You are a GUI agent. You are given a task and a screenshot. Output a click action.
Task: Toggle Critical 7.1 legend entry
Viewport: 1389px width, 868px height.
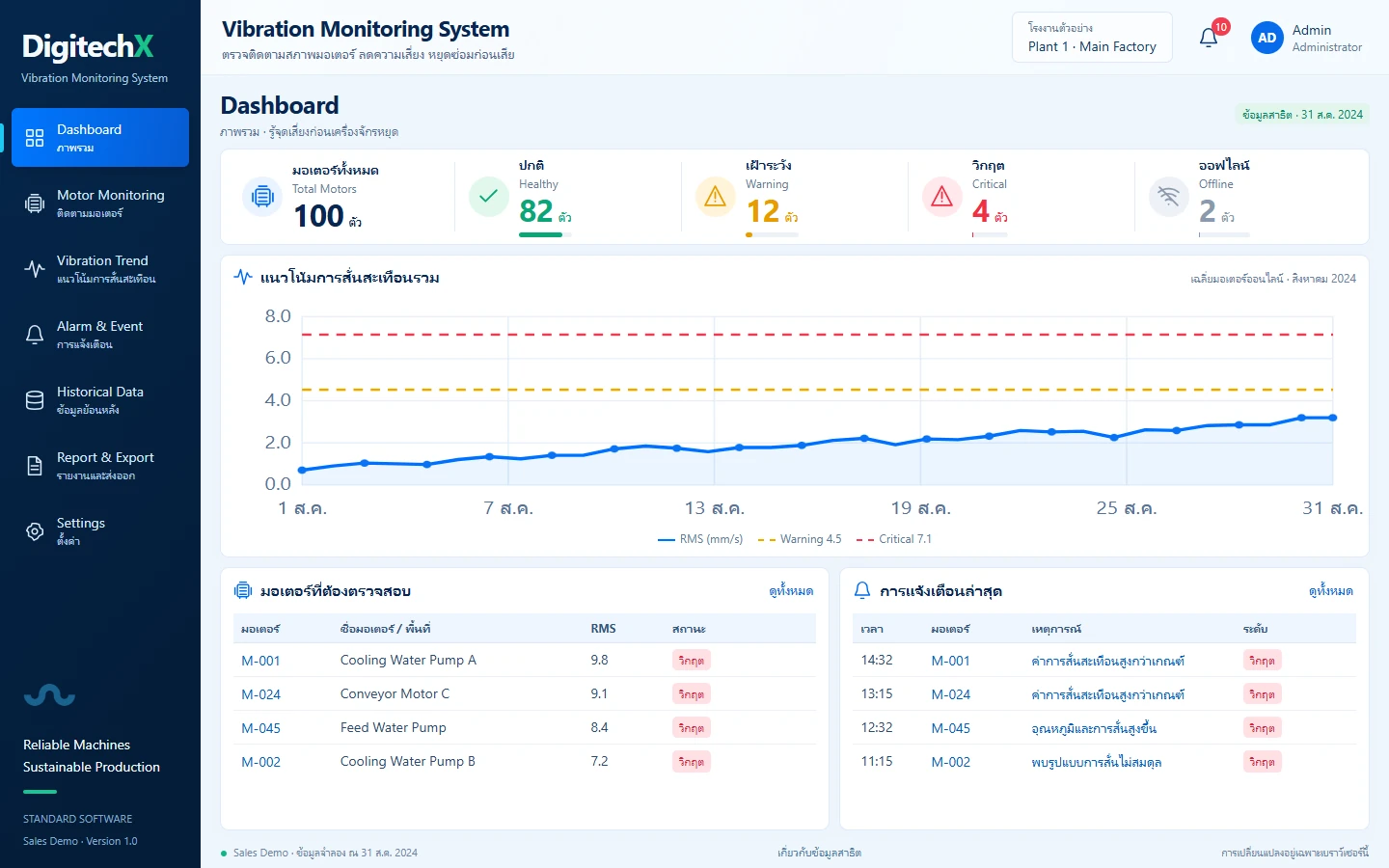pyautogui.click(x=894, y=539)
